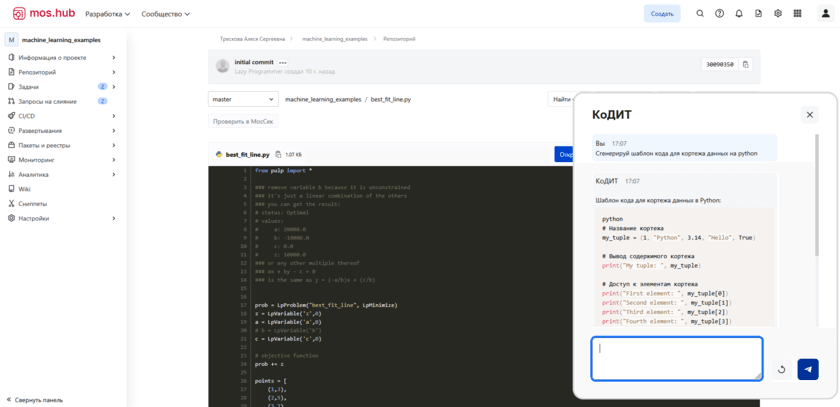This screenshot has width=840, height=407.
Task: Expand the CI/CD sidebar section
Action: tap(60, 116)
